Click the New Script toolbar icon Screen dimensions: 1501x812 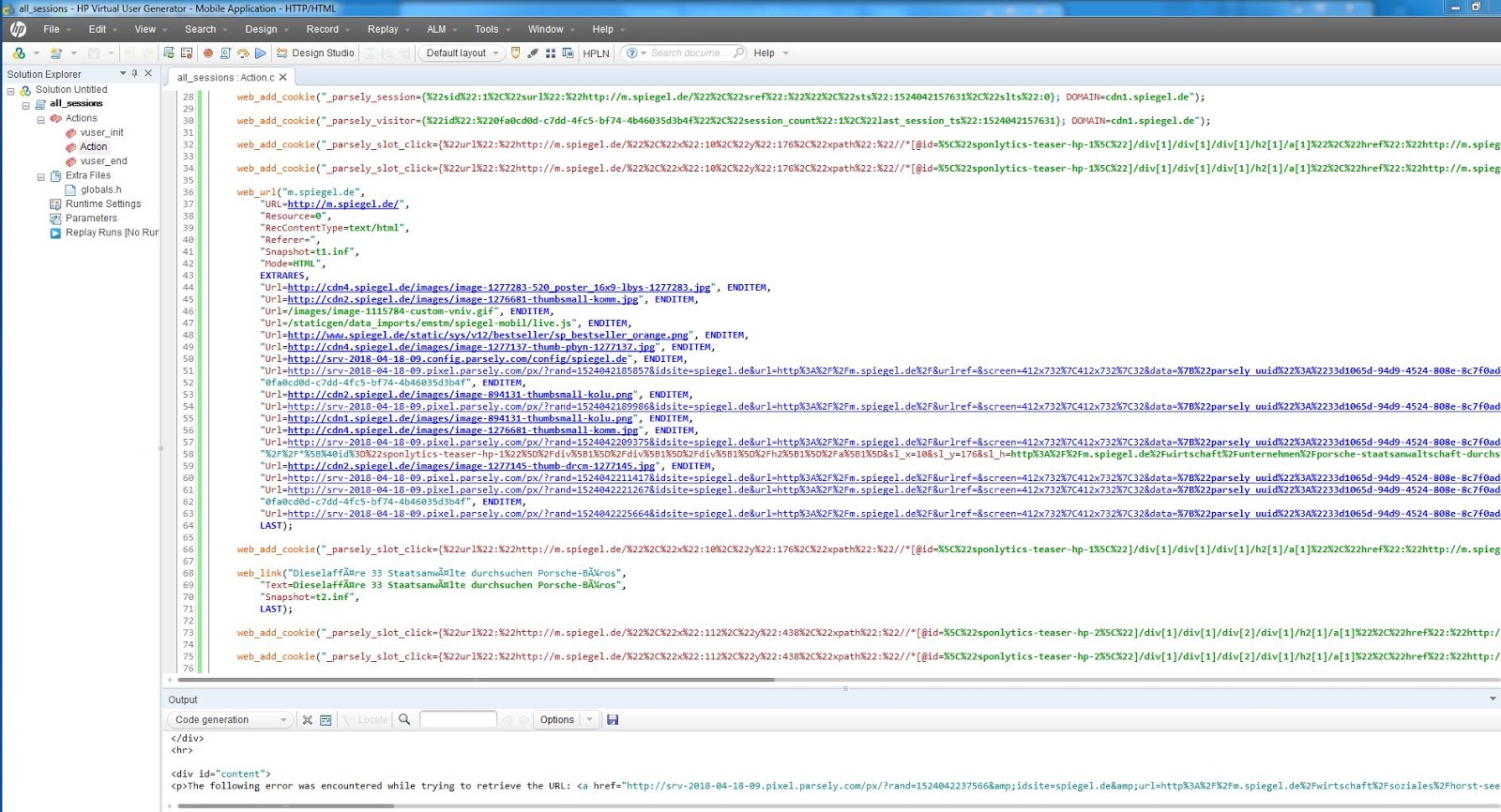tap(56, 53)
